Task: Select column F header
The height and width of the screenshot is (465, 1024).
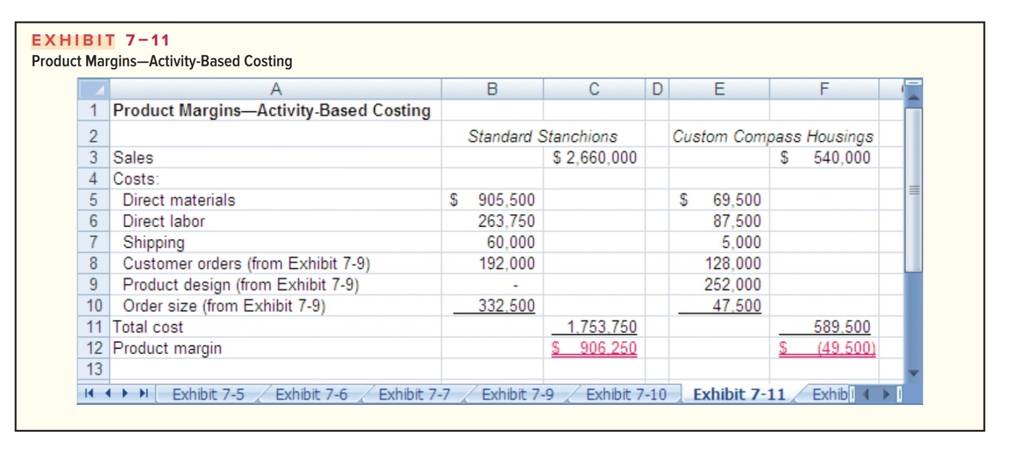Action: pyautogui.click(x=824, y=89)
